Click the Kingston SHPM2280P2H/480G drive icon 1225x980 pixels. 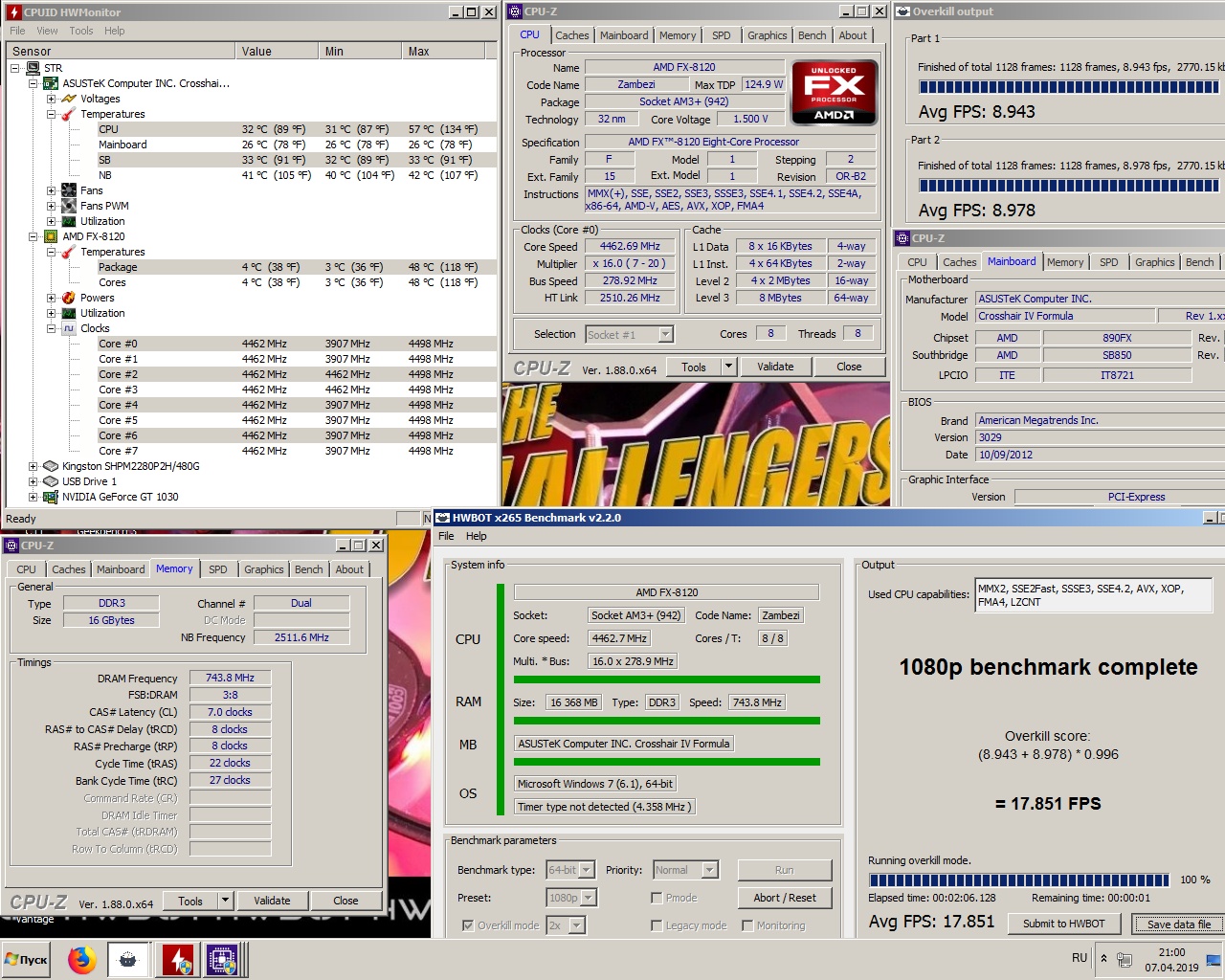(51, 466)
